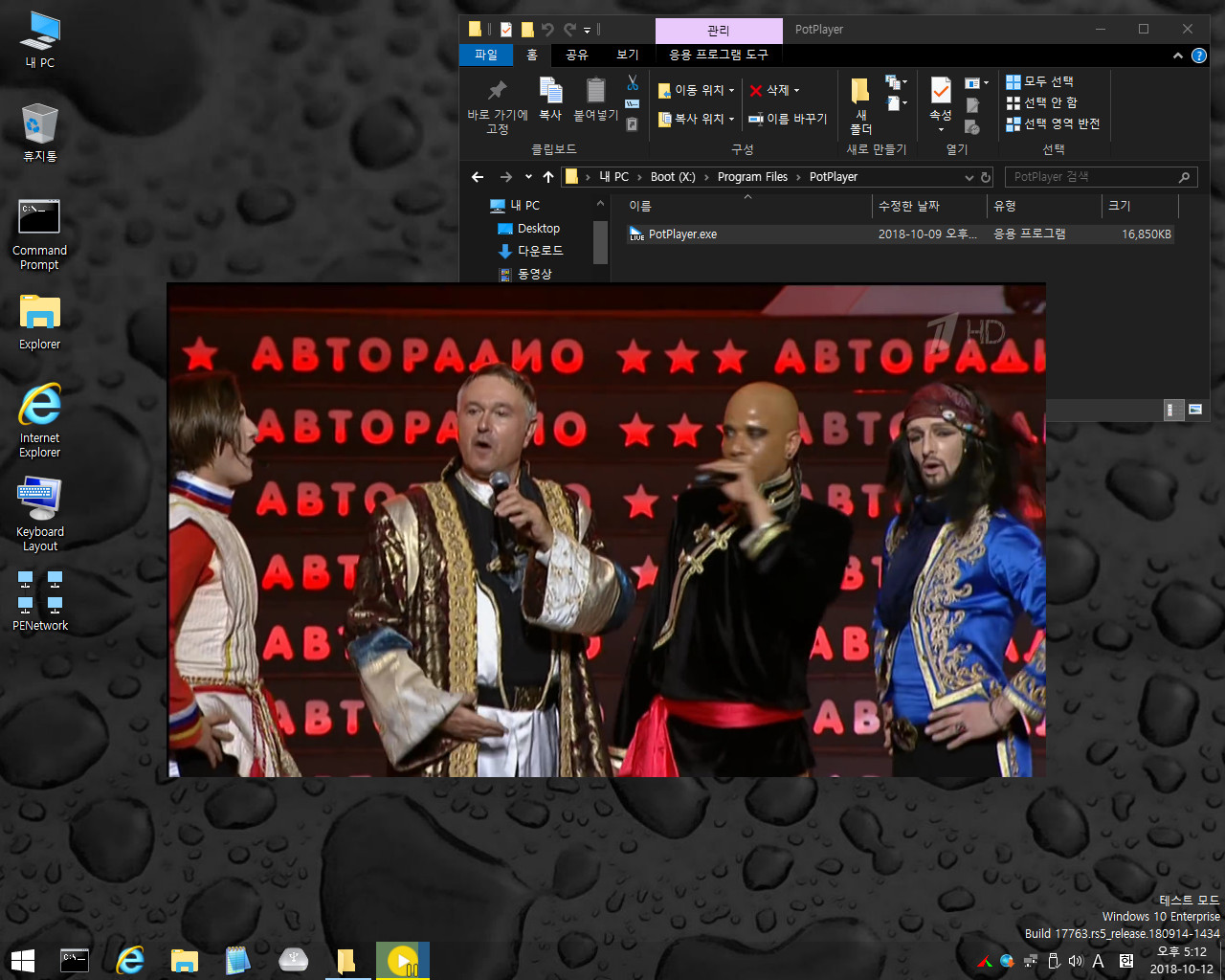Screen dimensions: 1225x980
Task: Click the Paste (붙여넣기) ribbon icon
Action: [595, 91]
